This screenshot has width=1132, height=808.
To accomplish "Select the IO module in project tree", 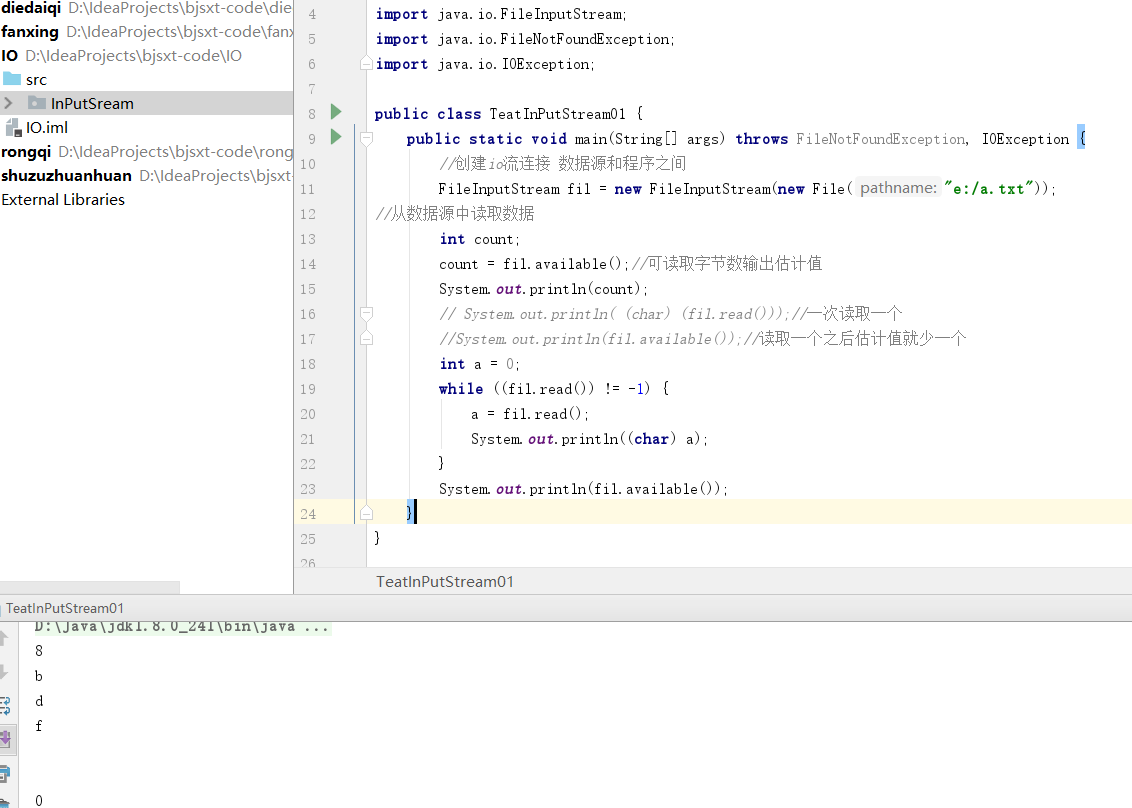I will click(x=147, y=56).
